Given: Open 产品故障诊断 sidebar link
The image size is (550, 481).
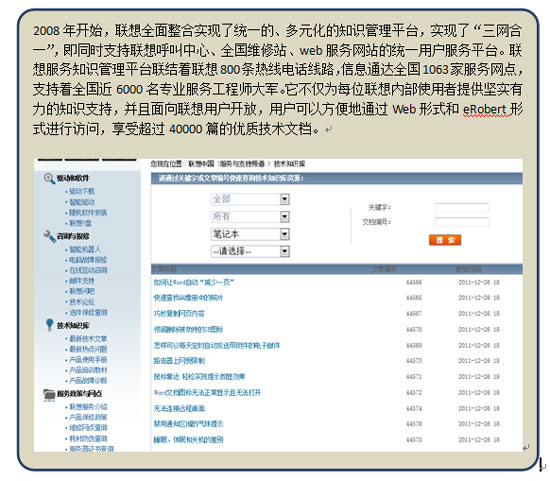Looking at the screenshot, I should coord(88,381).
